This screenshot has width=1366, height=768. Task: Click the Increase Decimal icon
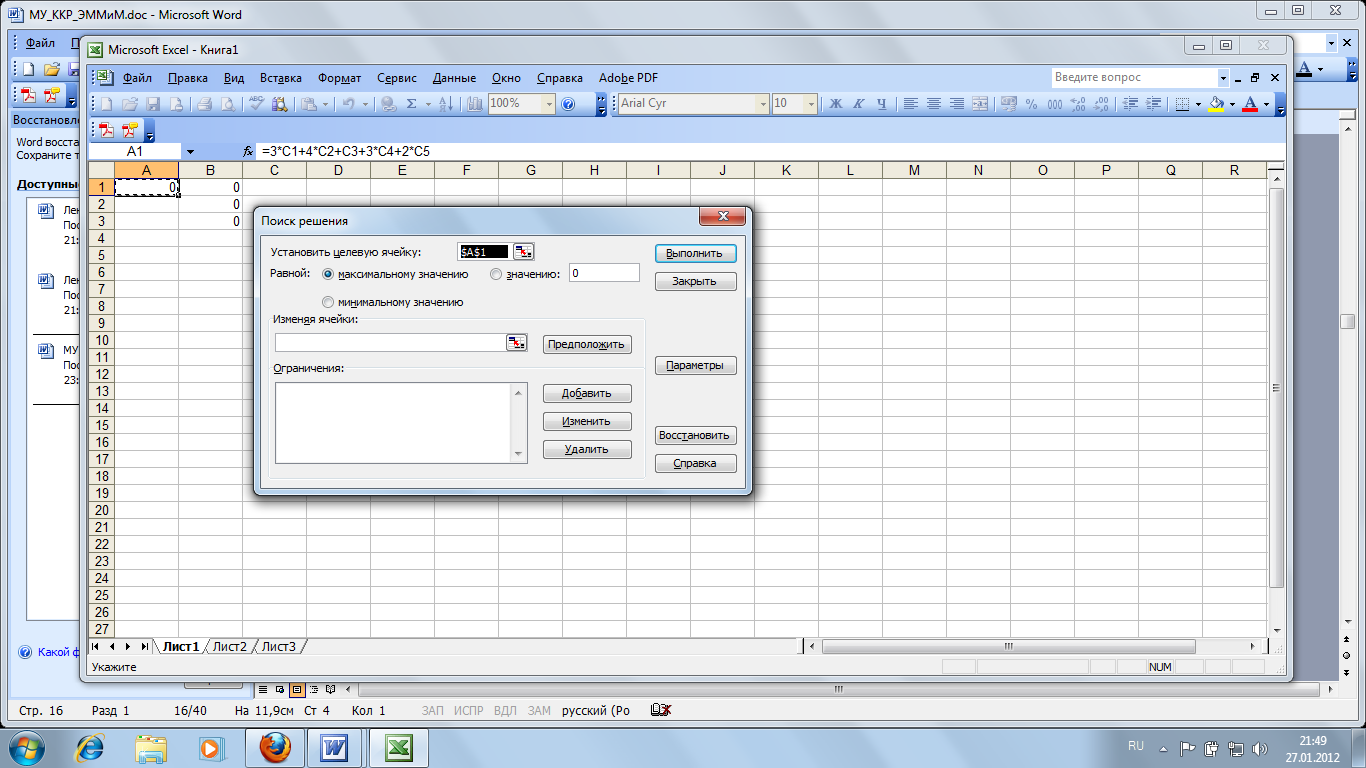[1077, 103]
